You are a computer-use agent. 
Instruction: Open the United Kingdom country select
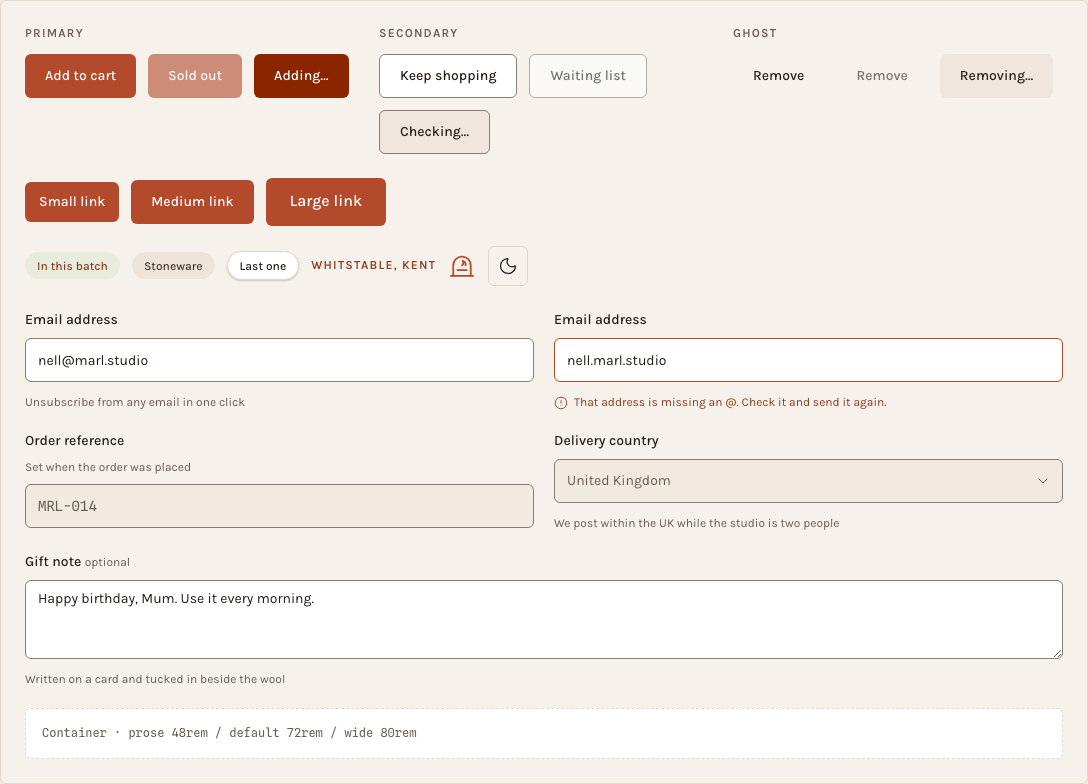point(808,481)
